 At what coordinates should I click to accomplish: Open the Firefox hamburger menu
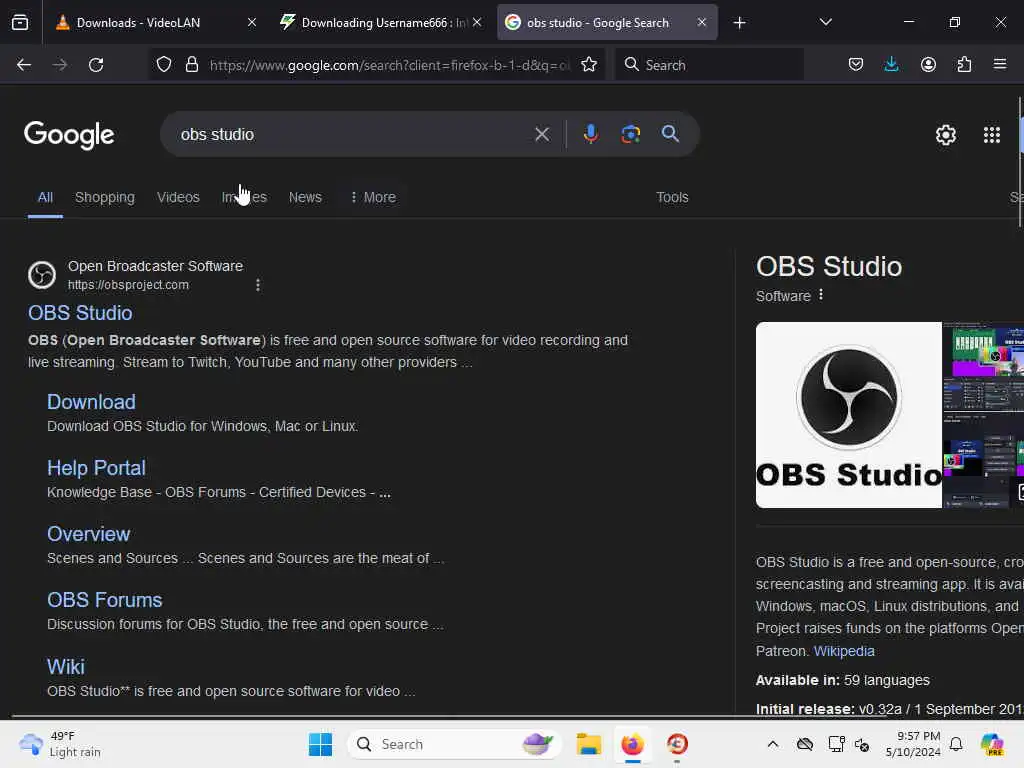[1000, 64]
